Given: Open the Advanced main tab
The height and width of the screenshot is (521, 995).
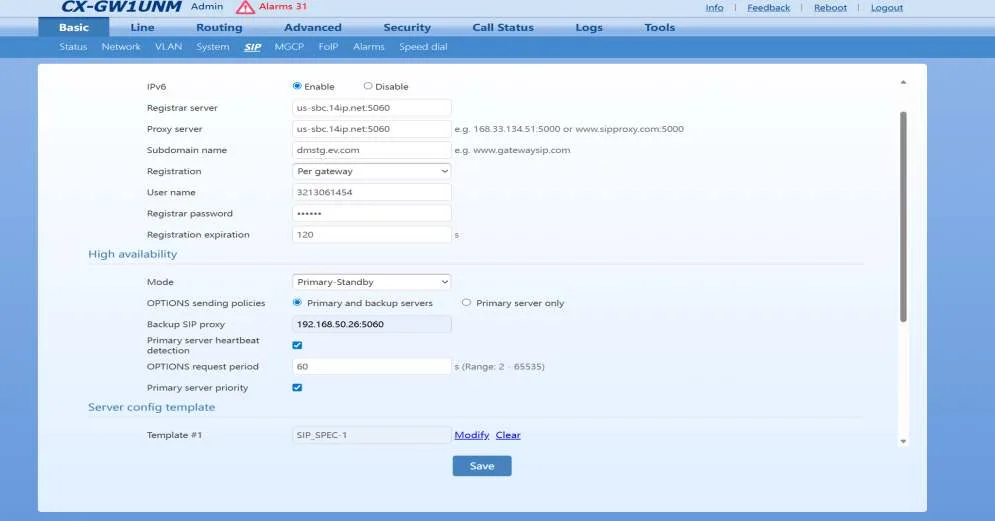Looking at the screenshot, I should click(x=313, y=27).
